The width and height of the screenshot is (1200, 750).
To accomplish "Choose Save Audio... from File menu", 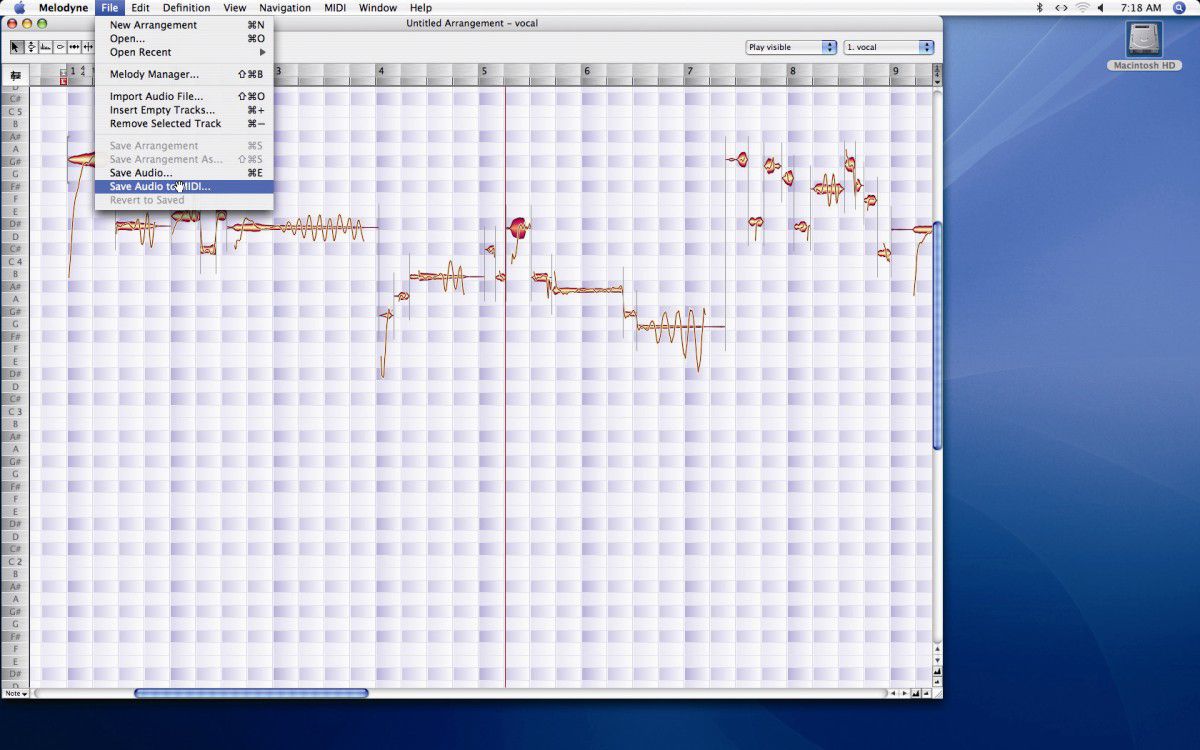I will [185, 173].
